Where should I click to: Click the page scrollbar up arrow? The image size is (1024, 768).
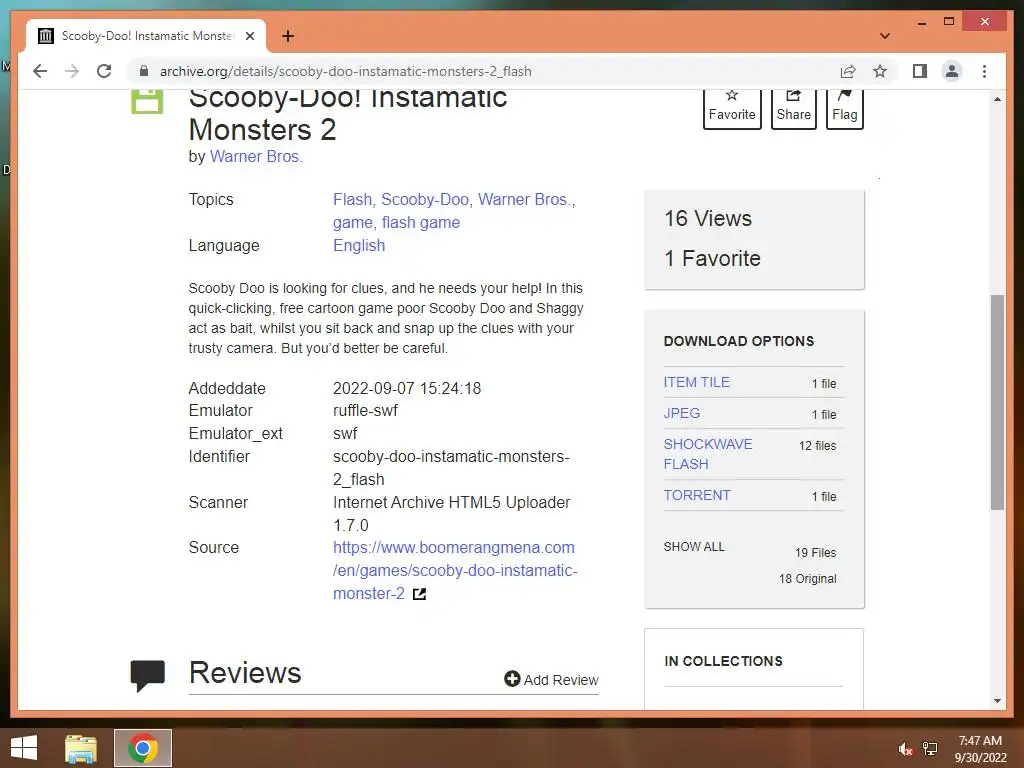click(997, 99)
